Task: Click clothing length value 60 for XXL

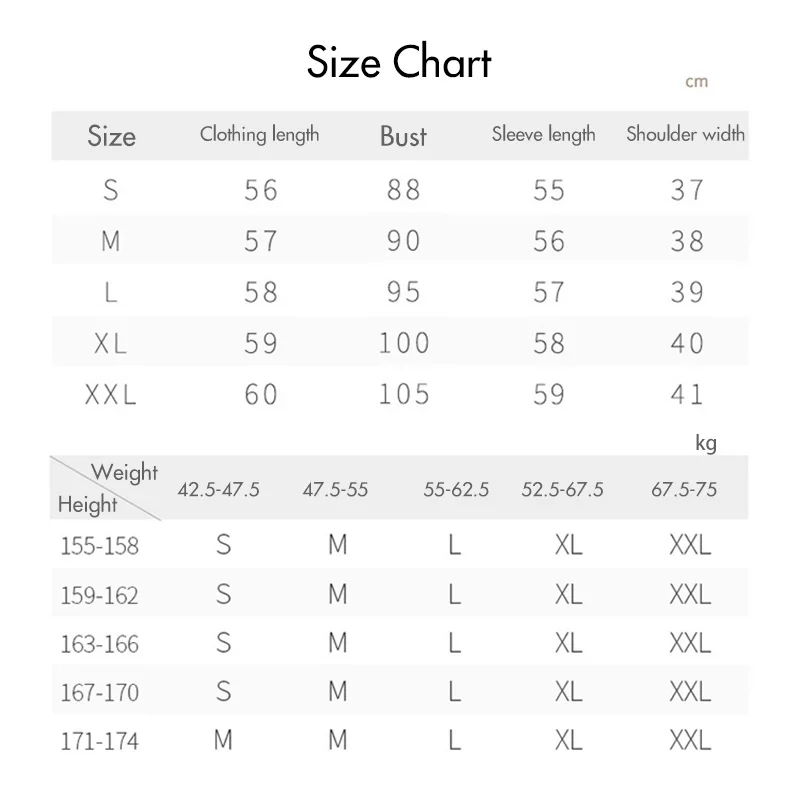Action: point(261,395)
